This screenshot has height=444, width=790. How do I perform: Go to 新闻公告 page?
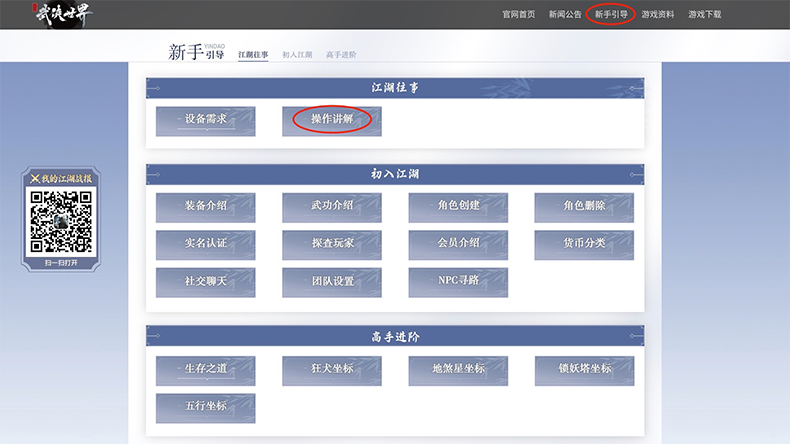tap(565, 15)
